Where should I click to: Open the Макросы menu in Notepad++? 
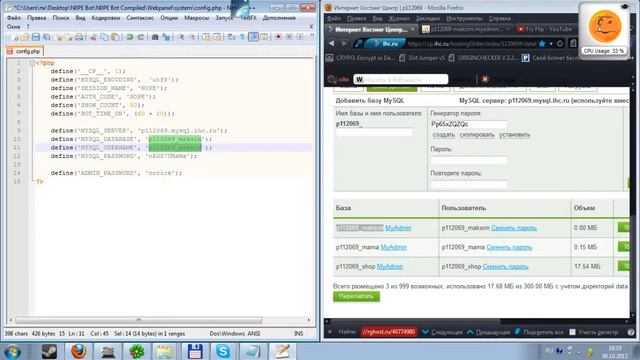pyautogui.click(x=196, y=18)
